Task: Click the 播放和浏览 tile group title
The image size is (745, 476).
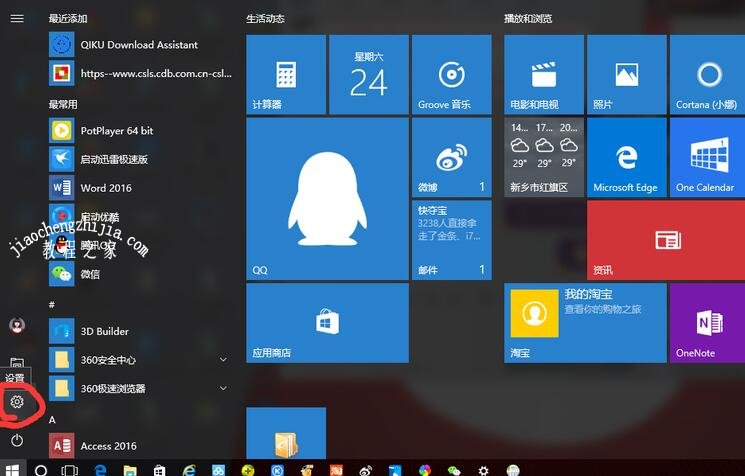Action: tap(528, 19)
